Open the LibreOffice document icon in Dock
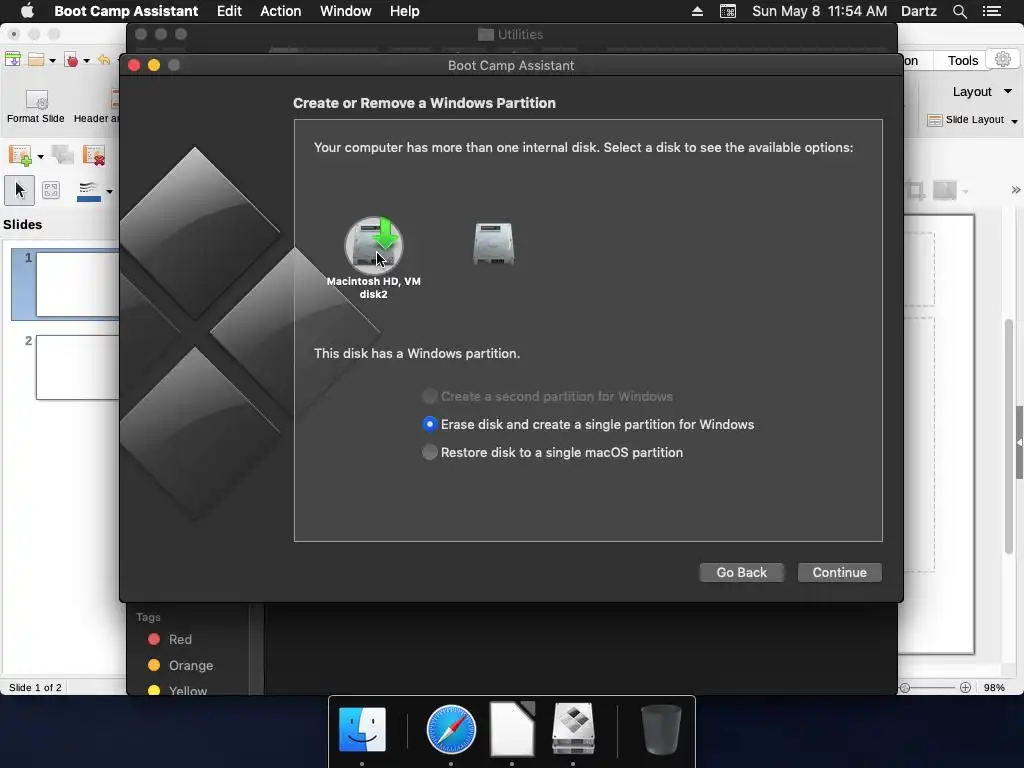The width and height of the screenshot is (1024, 768). (x=512, y=729)
